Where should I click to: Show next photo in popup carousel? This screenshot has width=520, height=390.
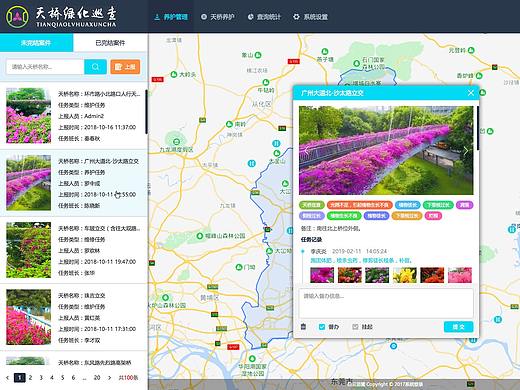click(x=466, y=151)
